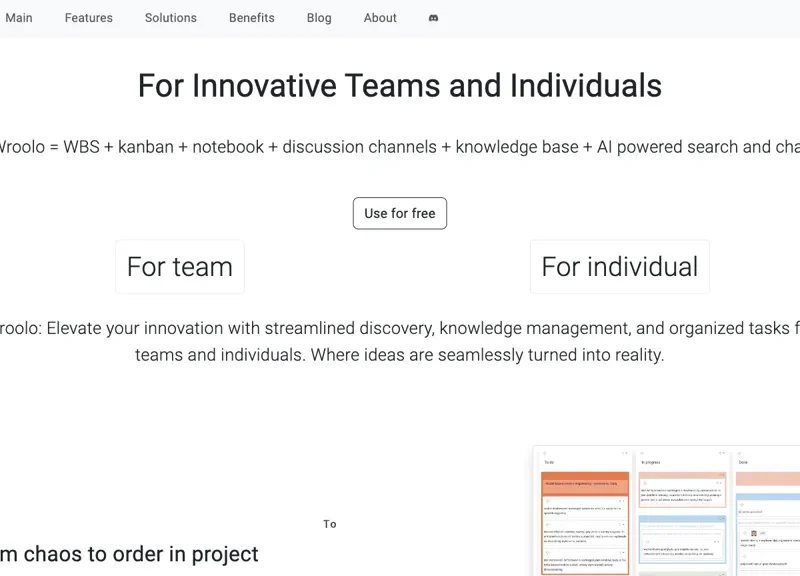Click the dark orange card in To do
Screen dimensions: 800x576
tap(586, 483)
